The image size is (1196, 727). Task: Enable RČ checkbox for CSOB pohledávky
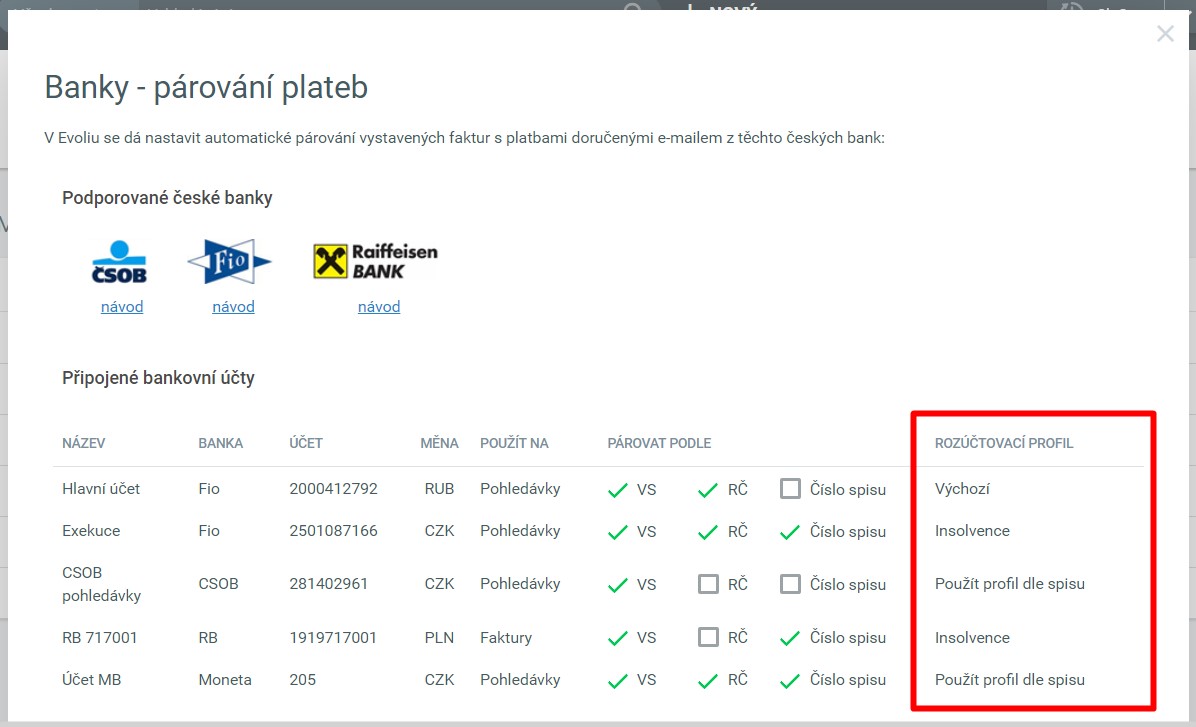tap(708, 584)
